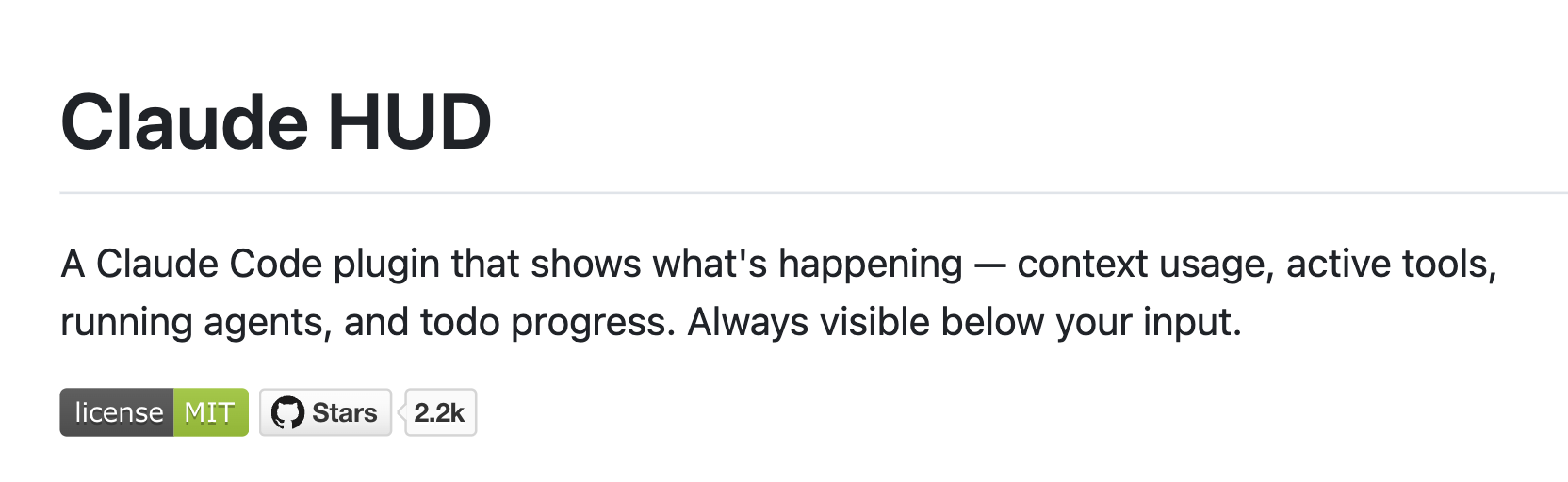Click "Always visible below your input" sentence

pyautogui.click(x=963, y=322)
